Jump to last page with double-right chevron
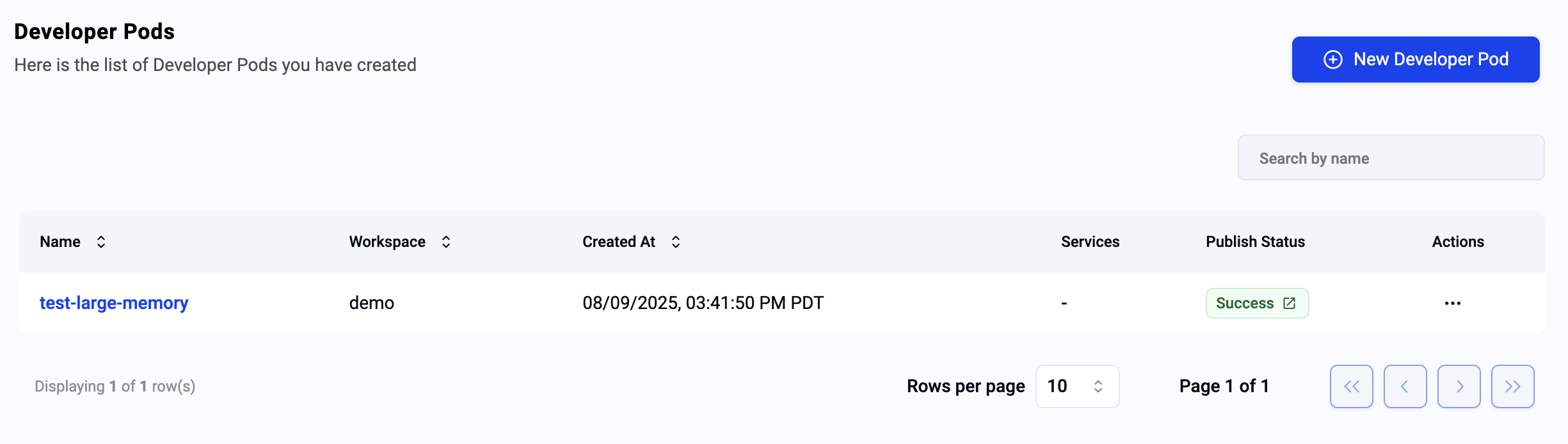The width and height of the screenshot is (1568, 444). [1512, 386]
